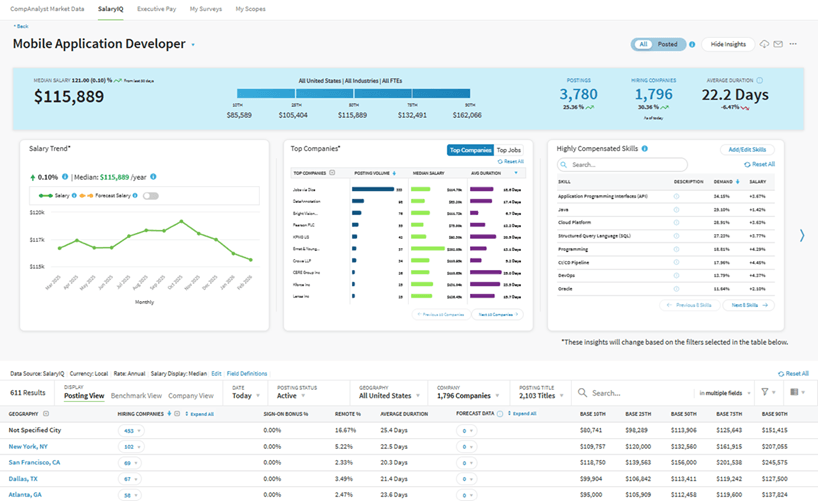
Task: Click Next 10 Companies button
Action: pyautogui.click(x=498, y=315)
